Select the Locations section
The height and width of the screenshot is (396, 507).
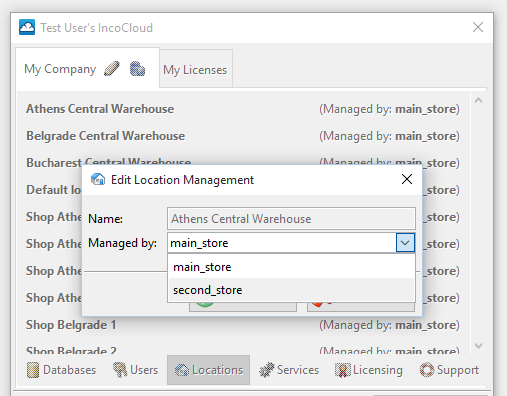tap(208, 370)
